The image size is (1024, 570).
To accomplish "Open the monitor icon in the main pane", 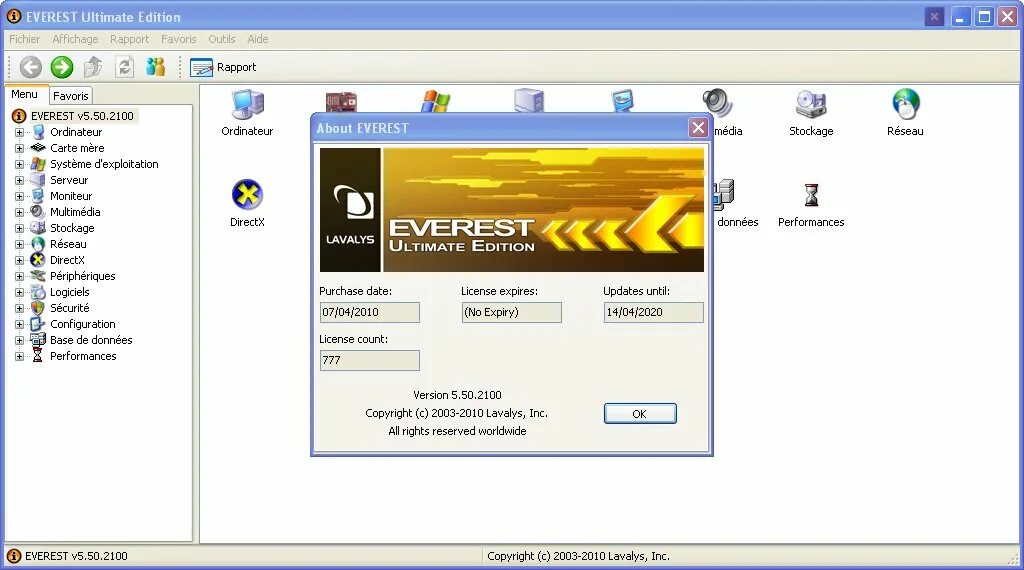I will (x=622, y=101).
